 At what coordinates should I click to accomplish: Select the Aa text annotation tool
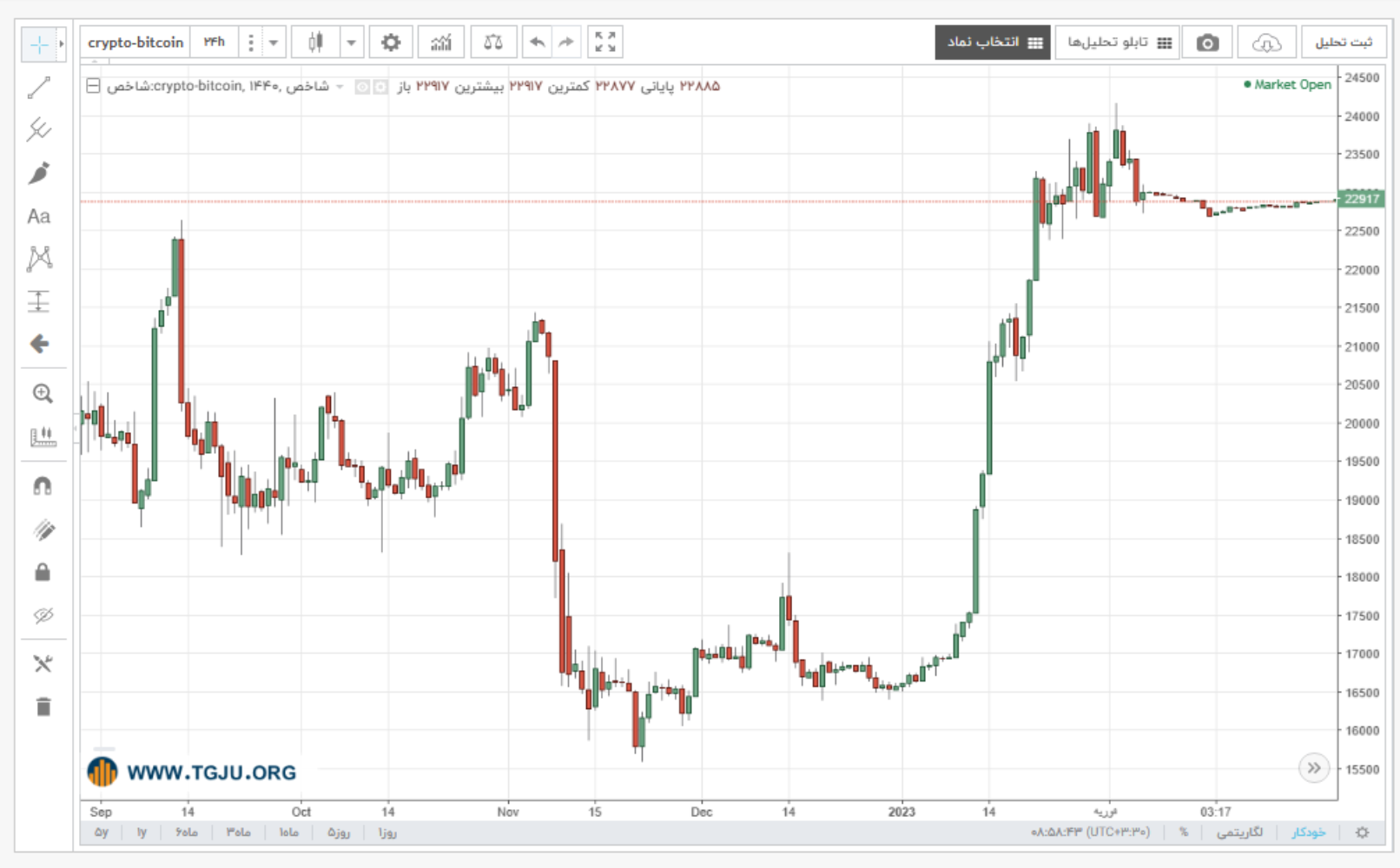click(39, 216)
